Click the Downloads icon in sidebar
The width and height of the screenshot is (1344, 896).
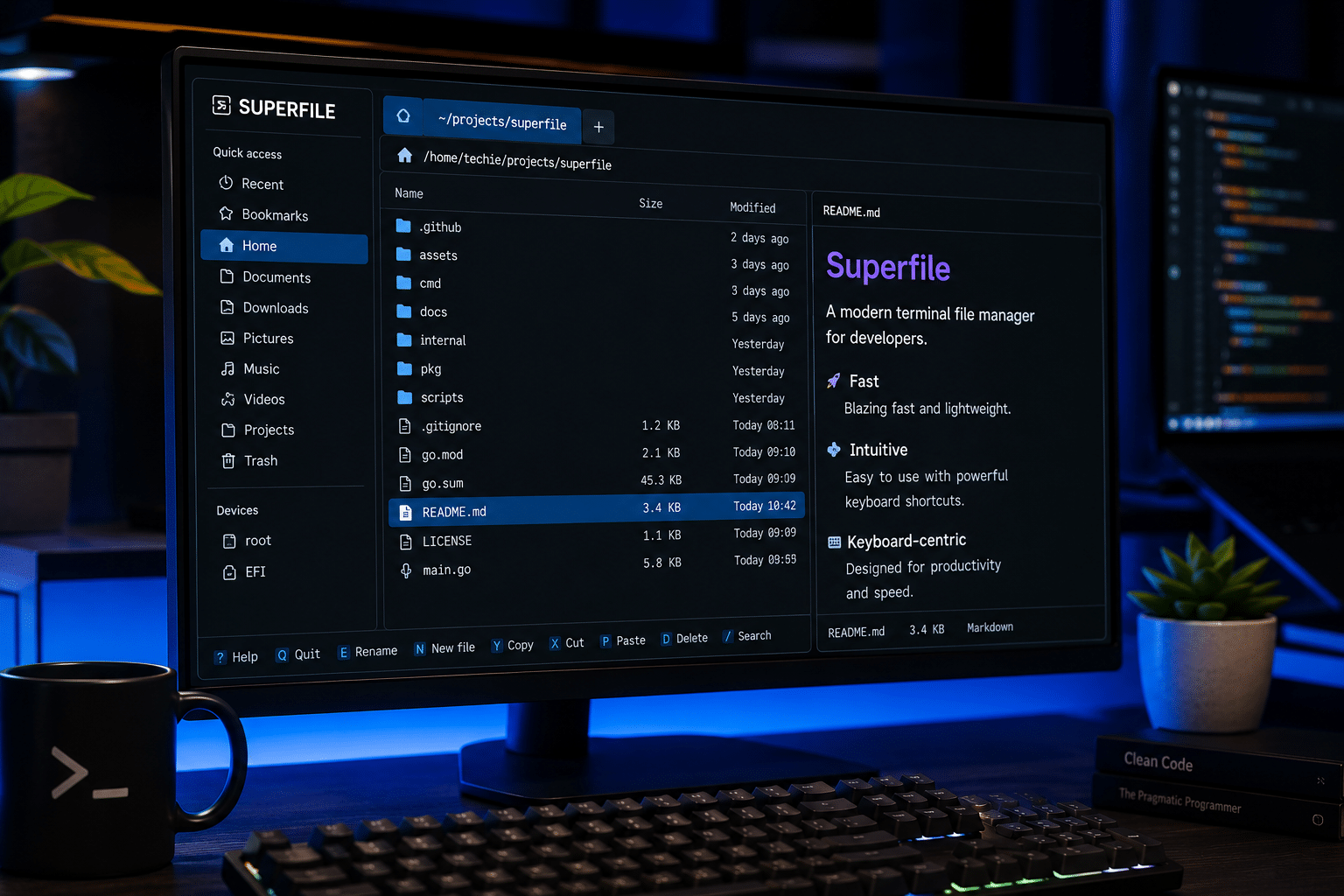point(227,307)
